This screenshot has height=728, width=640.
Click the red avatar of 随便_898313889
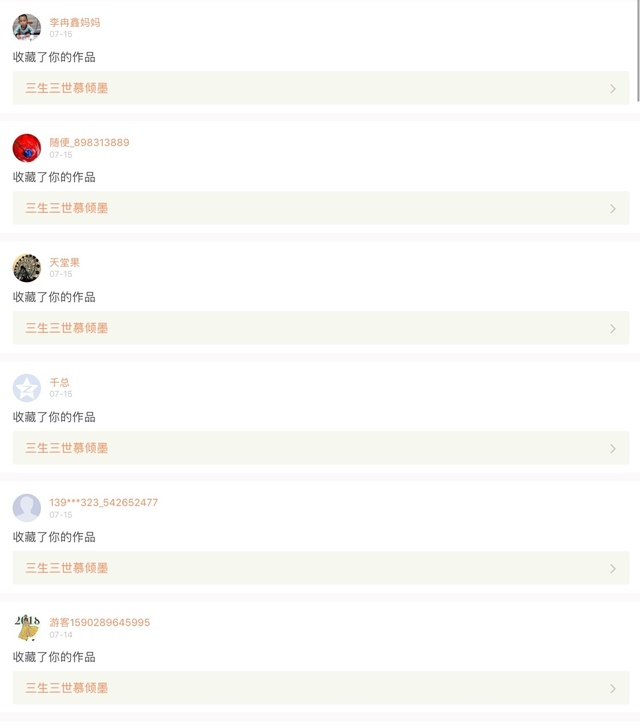point(27,148)
